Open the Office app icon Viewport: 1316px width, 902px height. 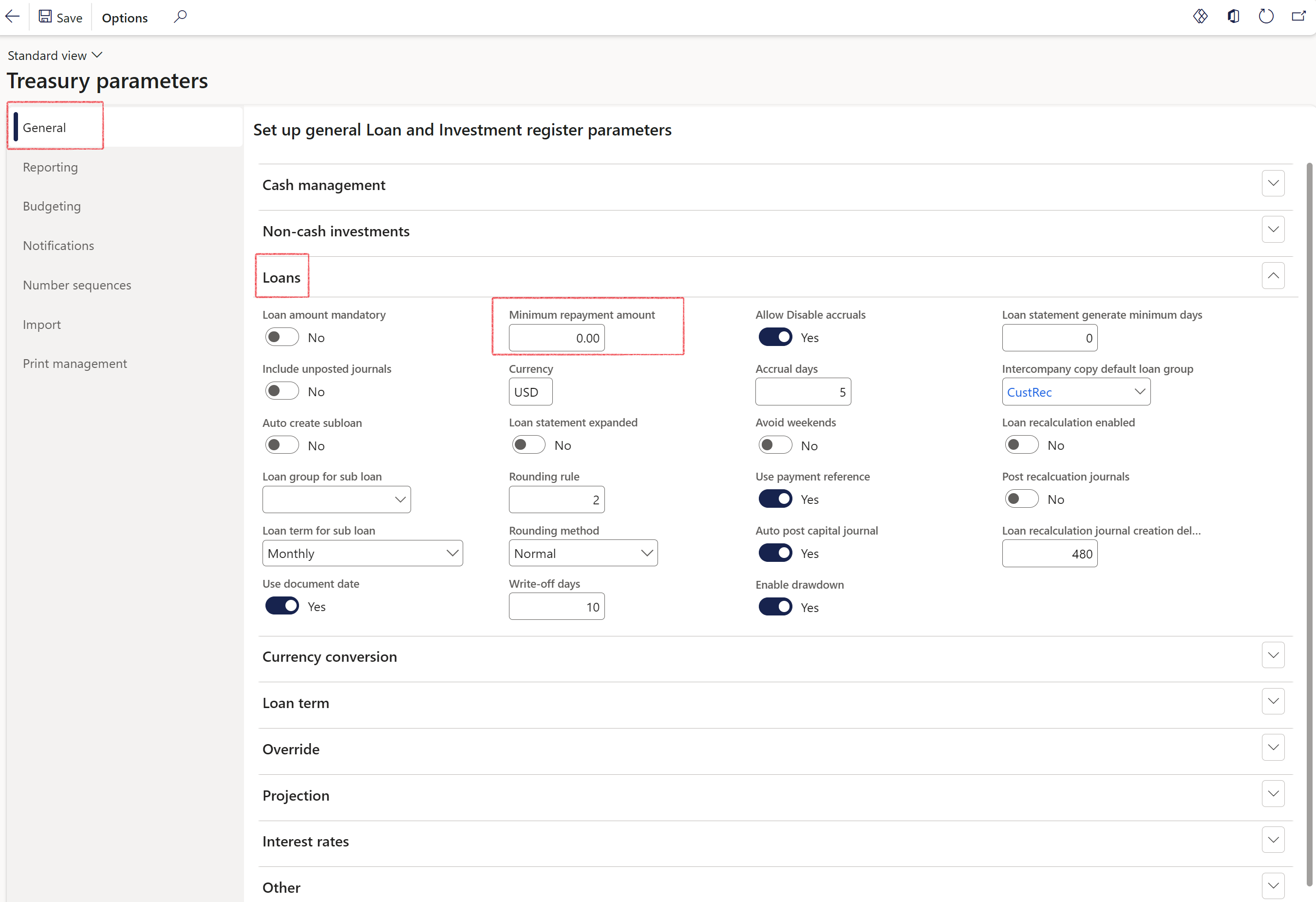(1233, 17)
